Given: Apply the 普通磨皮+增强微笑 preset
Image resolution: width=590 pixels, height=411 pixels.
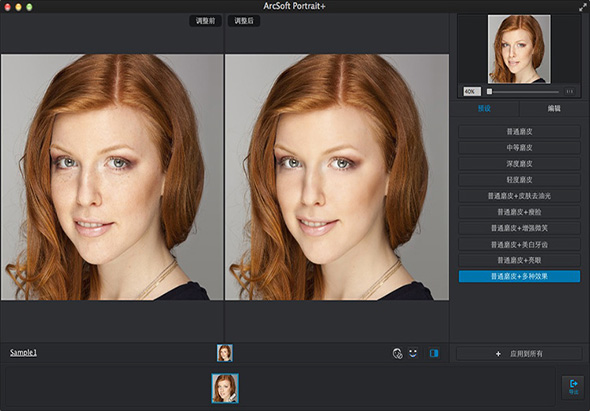Looking at the screenshot, I should point(519,228).
